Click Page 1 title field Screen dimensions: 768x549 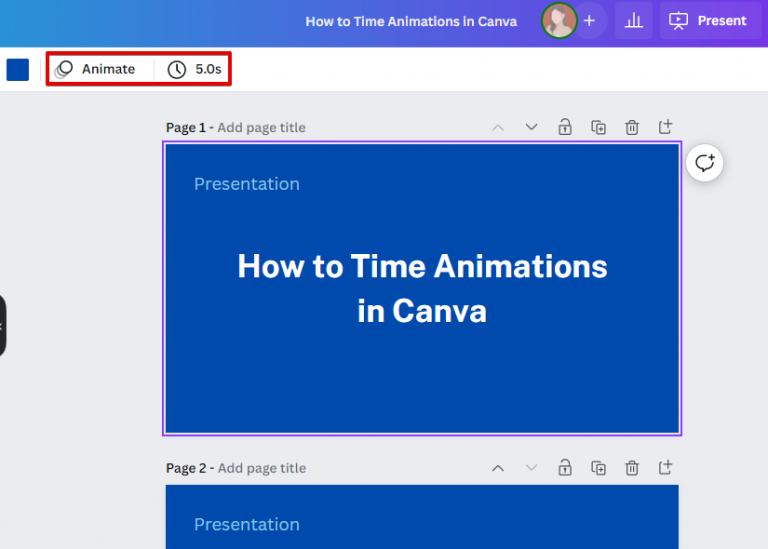(261, 127)
